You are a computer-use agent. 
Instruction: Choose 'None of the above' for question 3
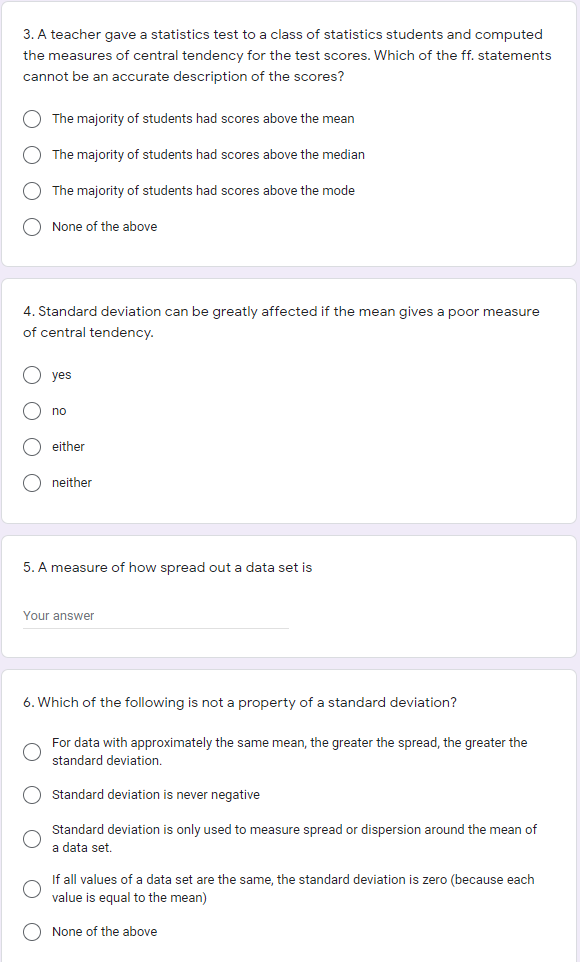31,226
